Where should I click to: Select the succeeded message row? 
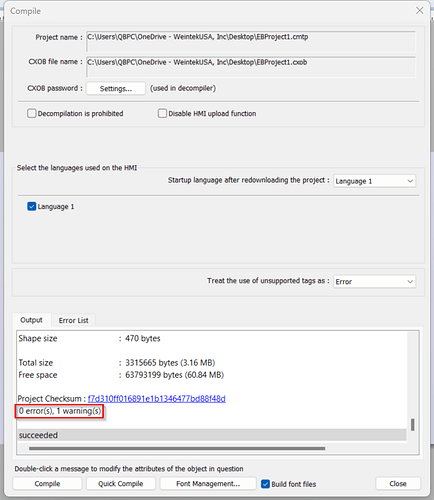[212, 435]
